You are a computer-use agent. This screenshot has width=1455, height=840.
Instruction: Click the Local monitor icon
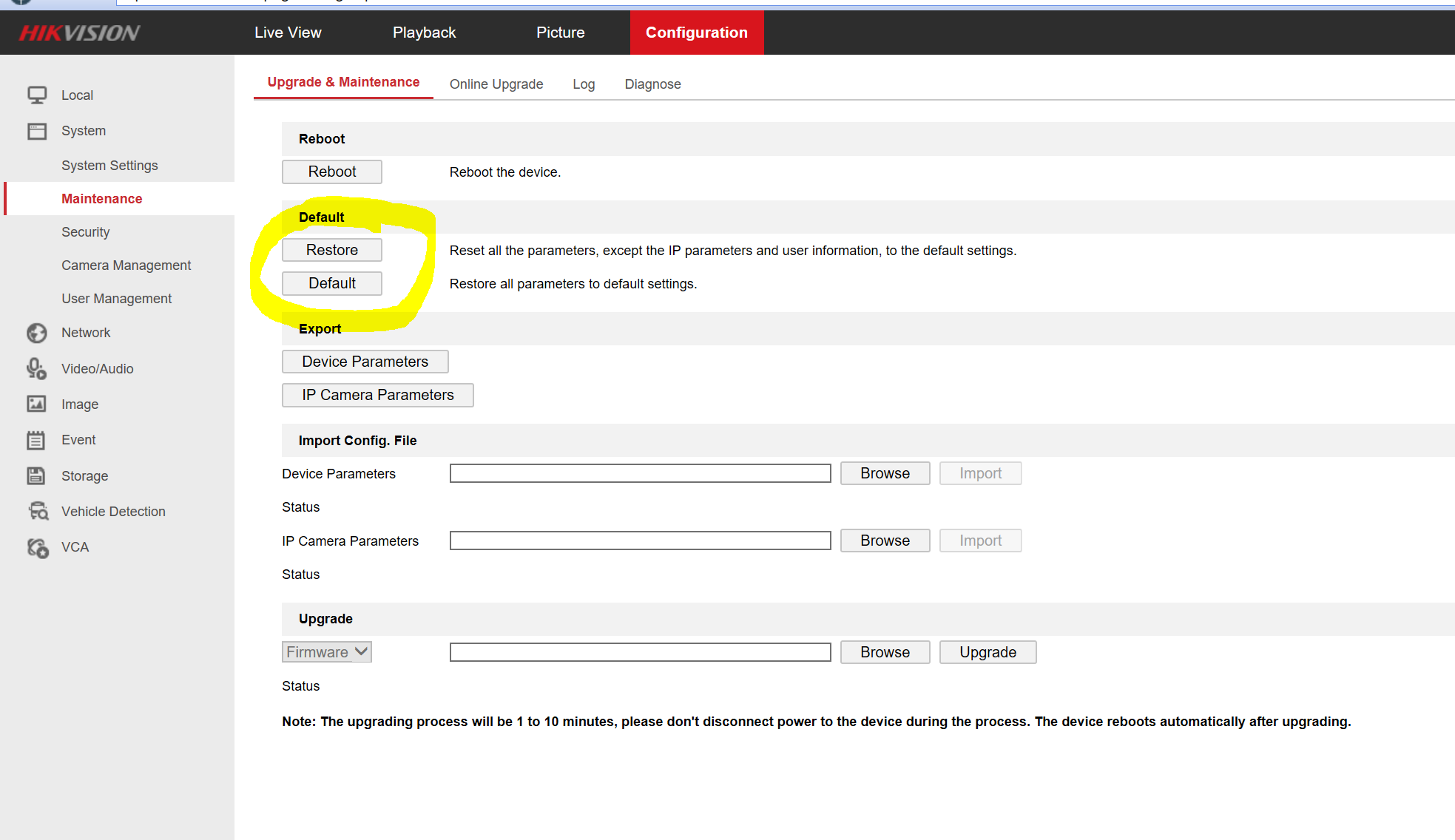pyautogui.click(x=37, y=95)
